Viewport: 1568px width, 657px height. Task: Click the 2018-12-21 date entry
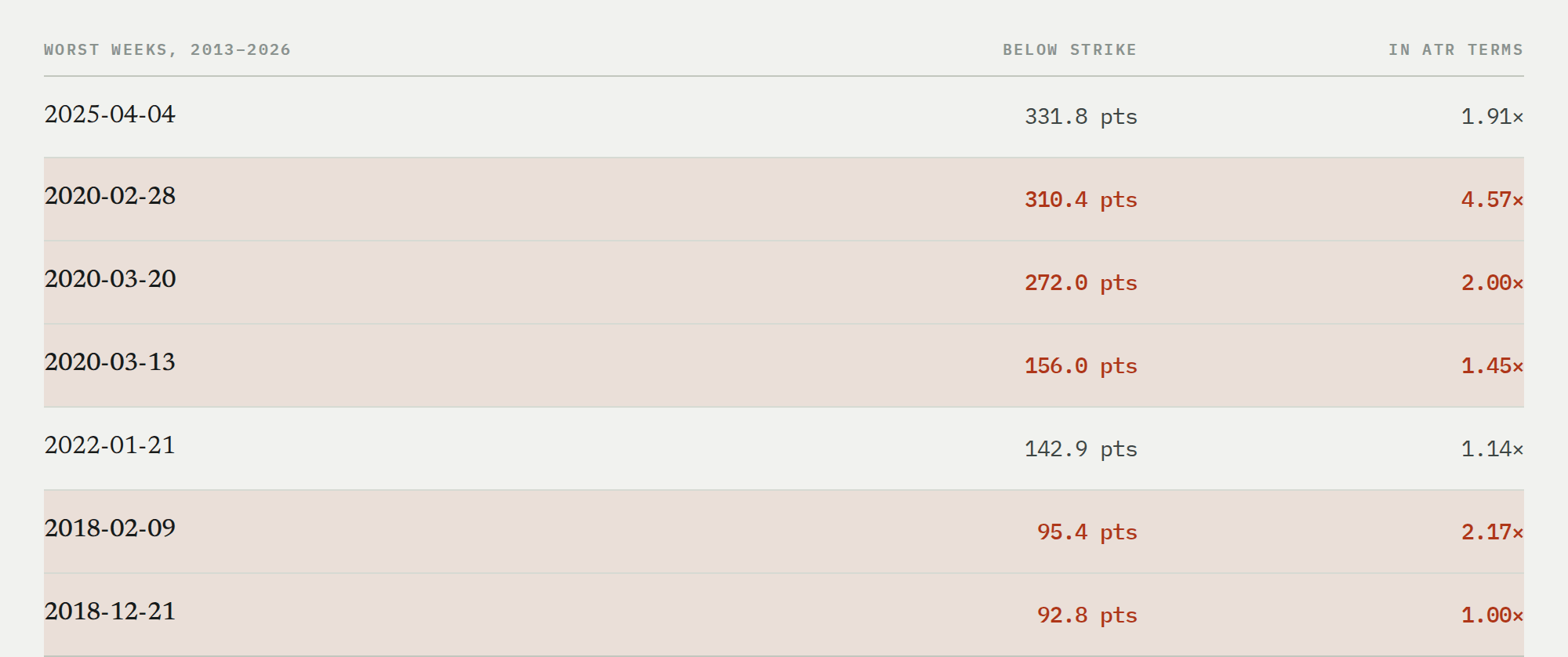click(x=110, y=612)
